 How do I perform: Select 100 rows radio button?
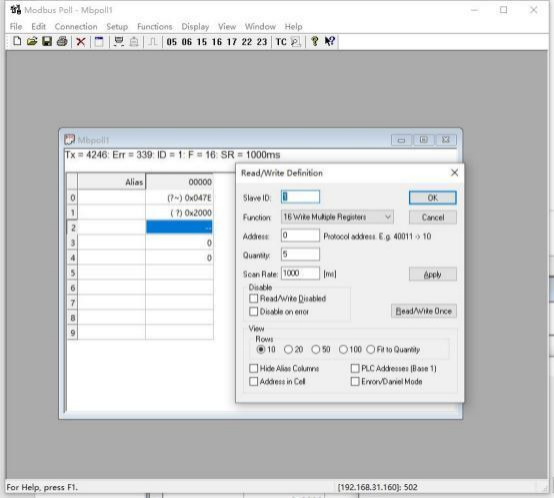(343, 350)
